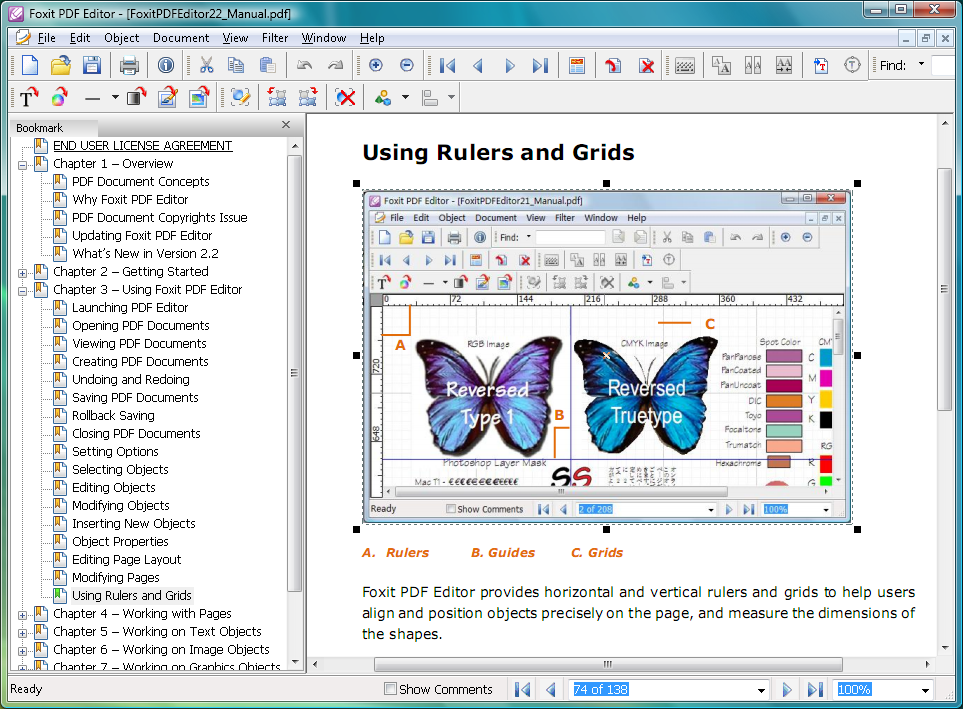Enable the Show Comments checkbox
The image size is (963, 709).
(x=388, y=689)
